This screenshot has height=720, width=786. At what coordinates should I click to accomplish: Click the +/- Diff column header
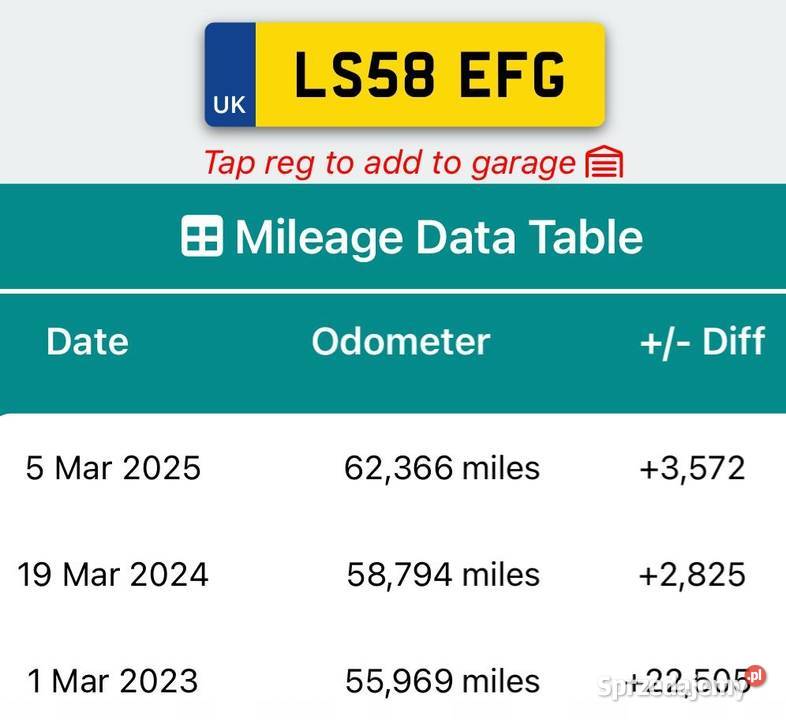[702, 341]
